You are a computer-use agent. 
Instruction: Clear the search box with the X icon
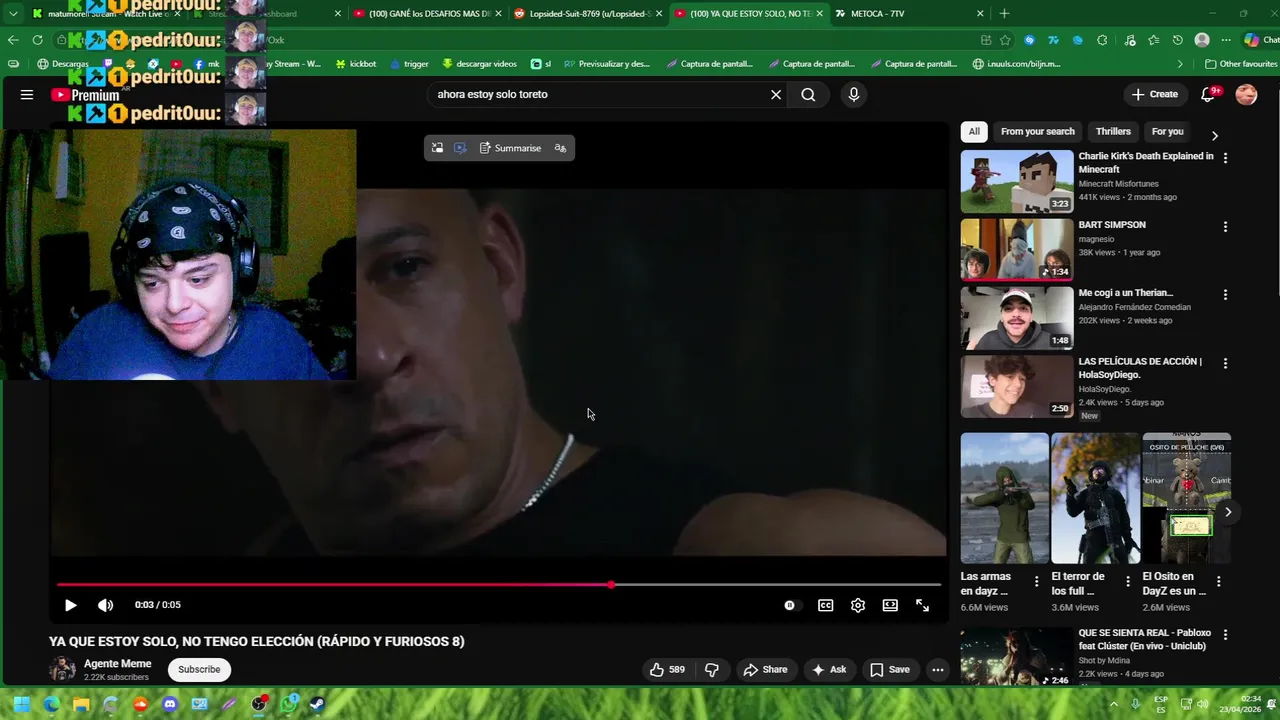pos(775,94)
